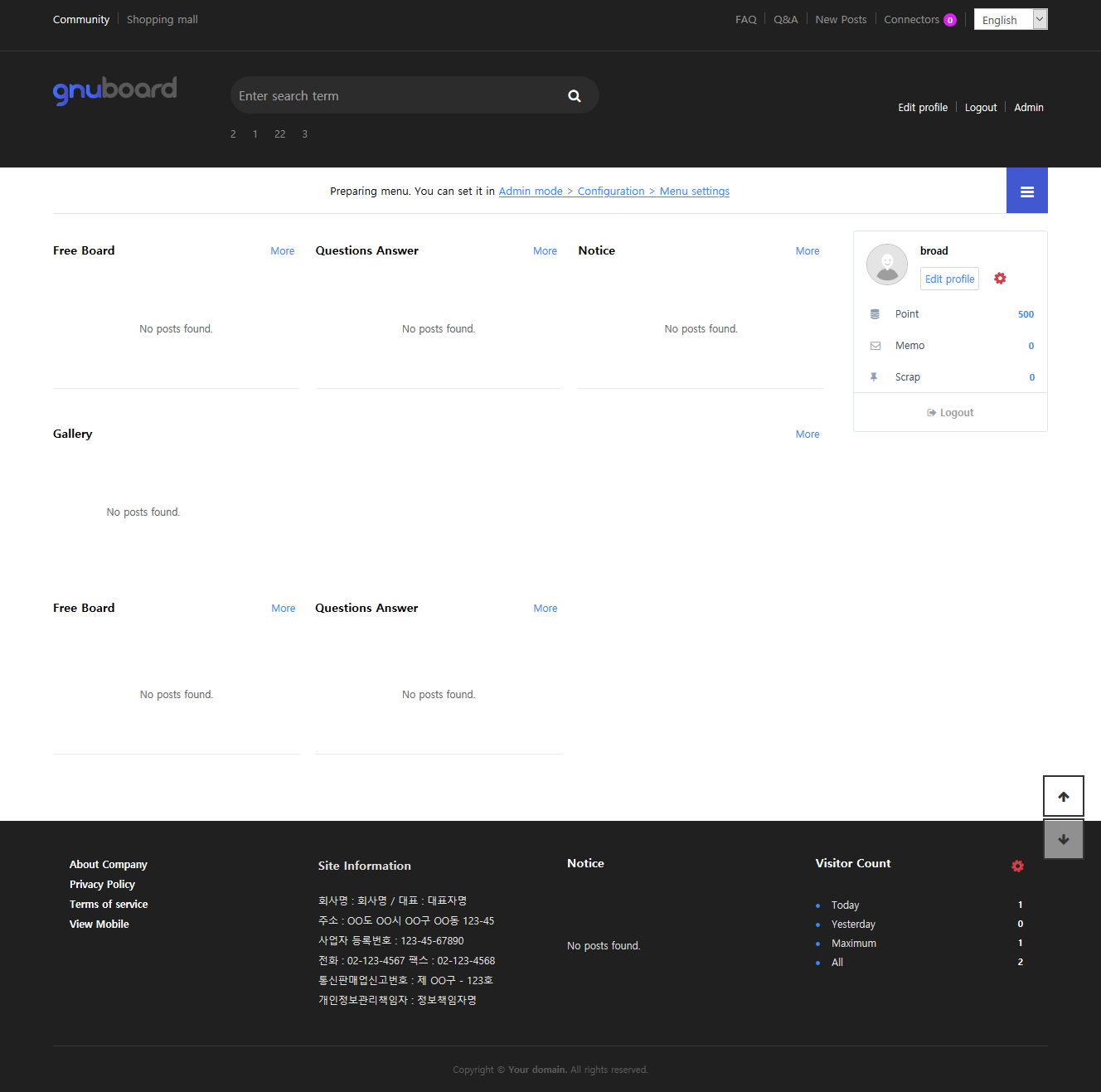Click the Edit profile button in sidebar
Image resolution: width=1101 pixels, height=1092 pixels.
click(949, 279)
